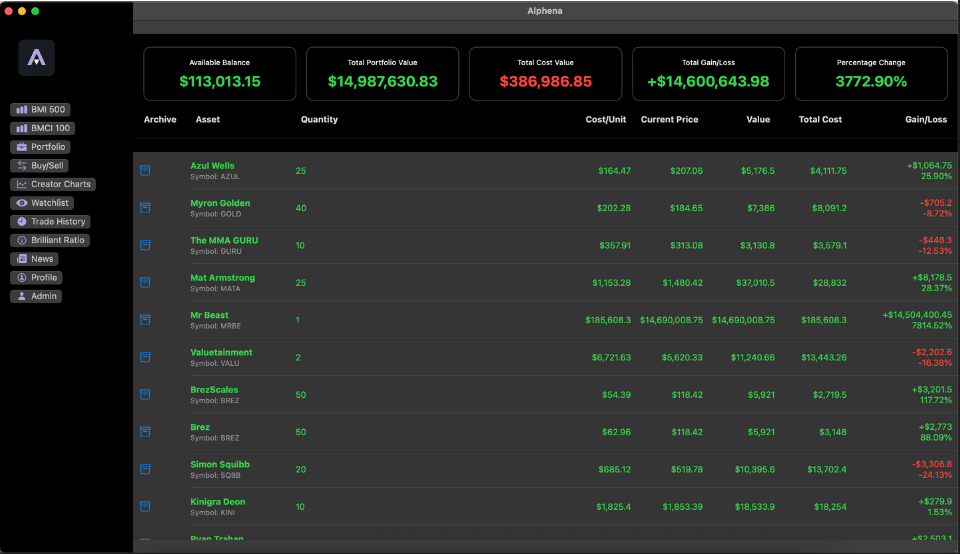Open the Brilliant Ratio page
Viewport: 960px width, 554px height.
click(51, 240)
